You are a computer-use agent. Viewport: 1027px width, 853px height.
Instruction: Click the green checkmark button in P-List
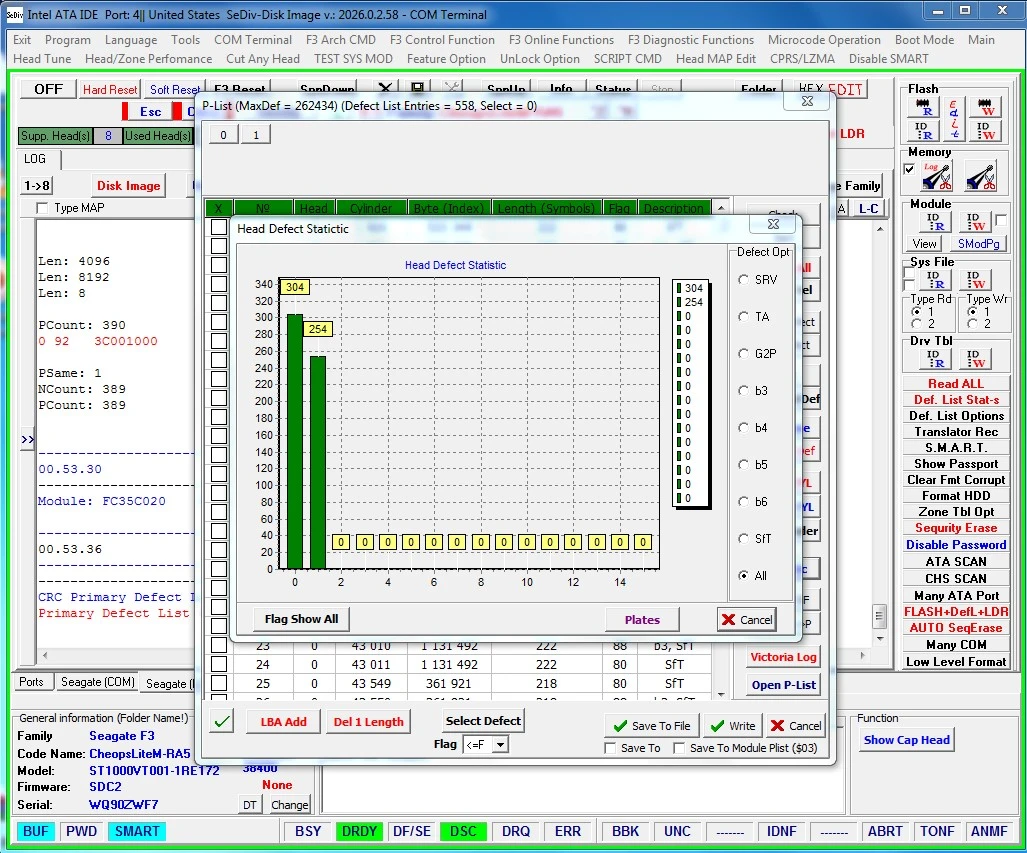tap(222, 722)
